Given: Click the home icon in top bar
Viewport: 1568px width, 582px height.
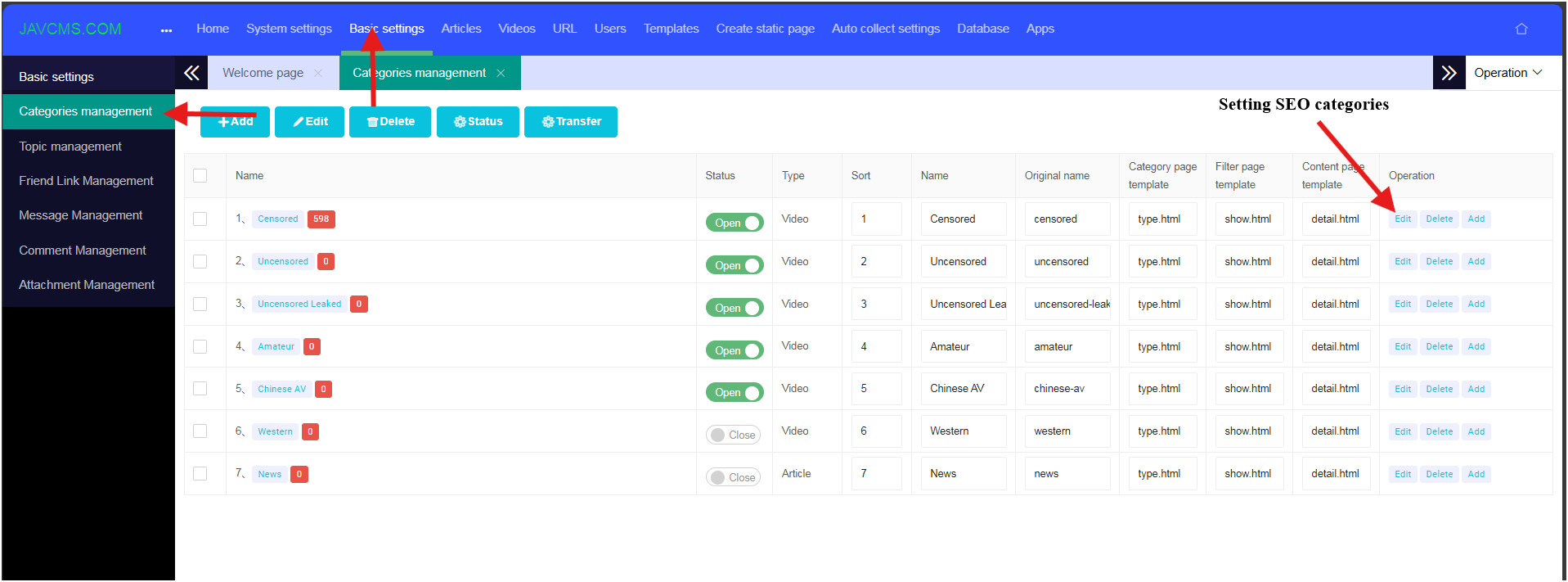Looking at the screenshot, I should 1521,29.
